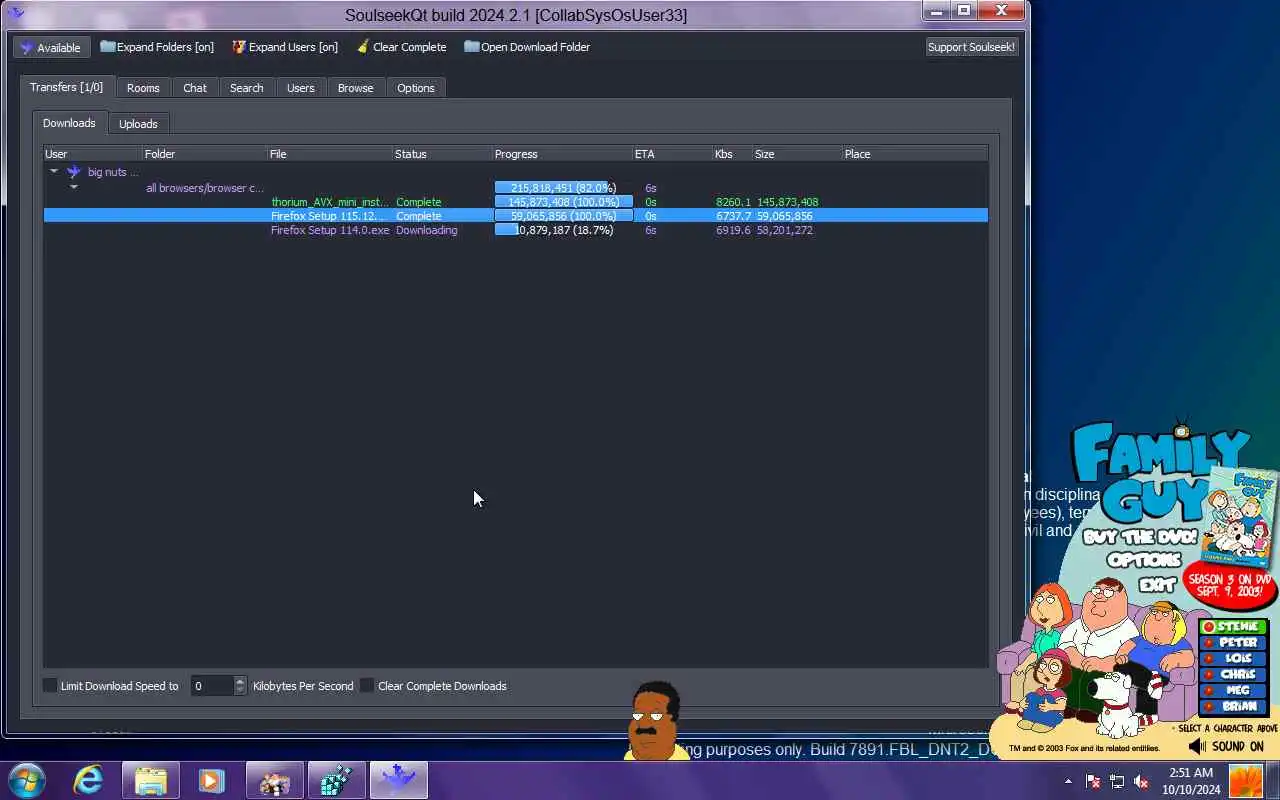Open Windows Media Player from taskbar
The width and height of the screenshot is (1280, 800).
click(211, 780)
